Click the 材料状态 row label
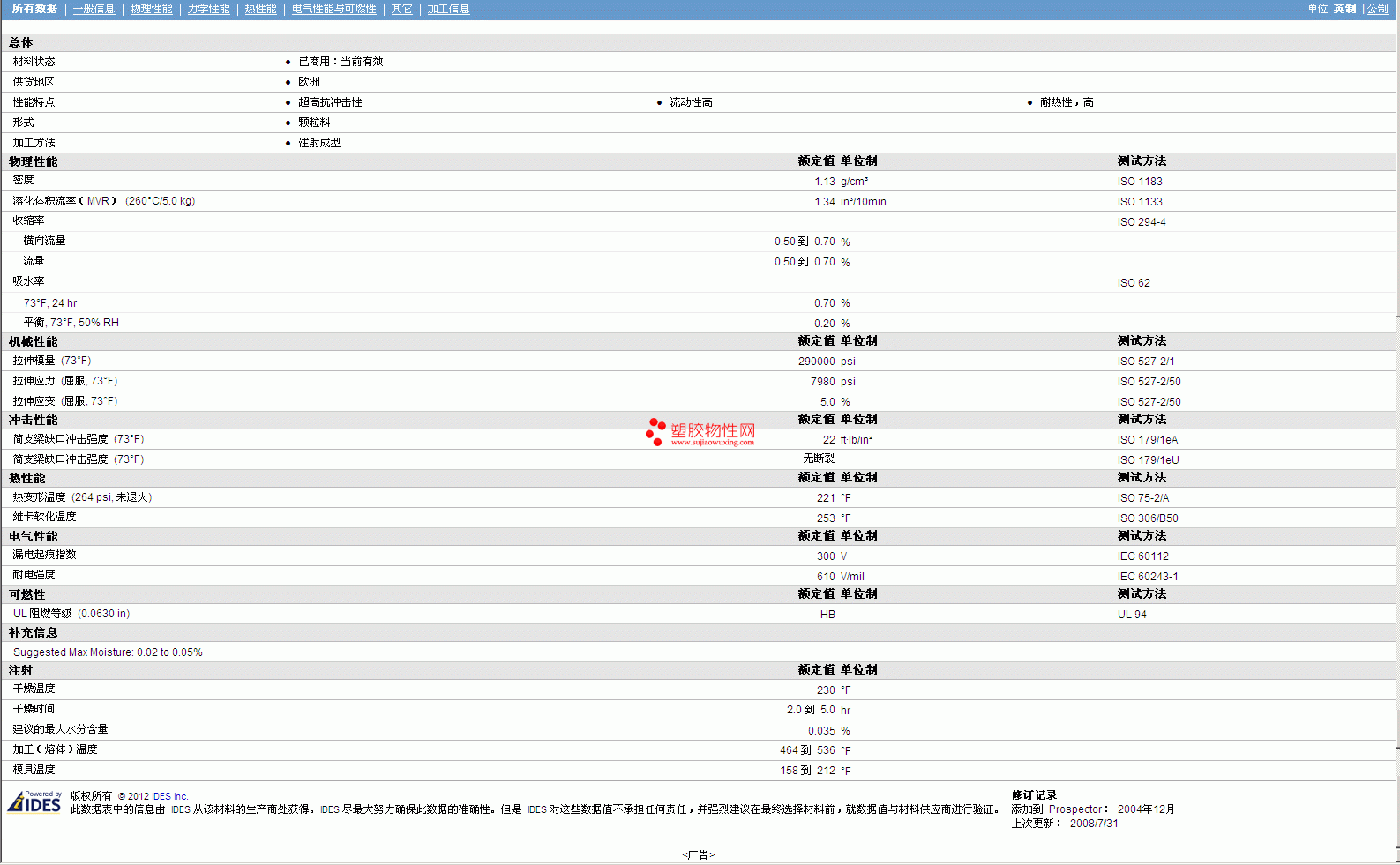The height and width of the screenshot is (865, 1400). pos(34,62)
